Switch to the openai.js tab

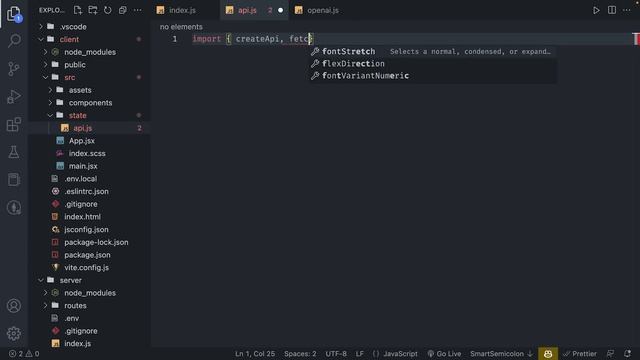(x=322, y=10)
